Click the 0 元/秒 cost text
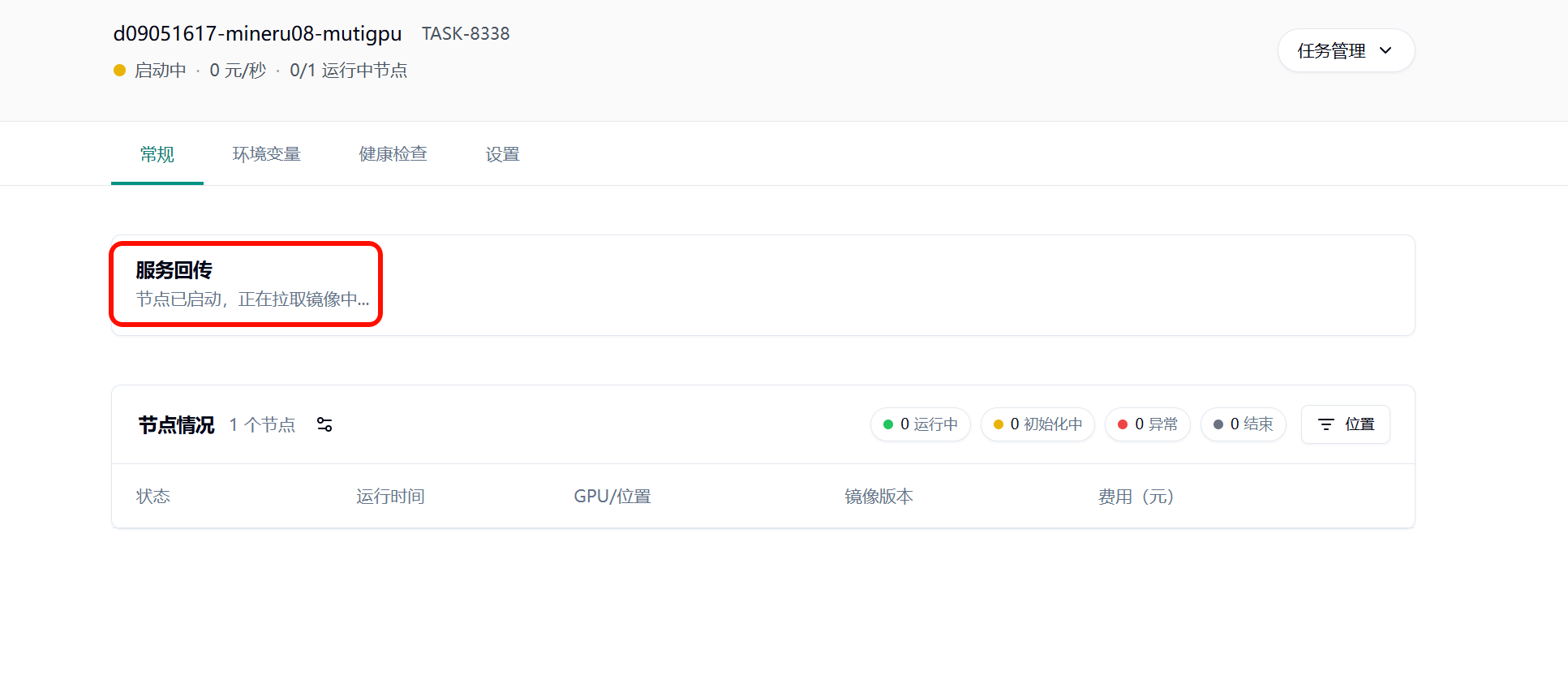The height and width of the screenshot is (680, 1568). point(238,71)
